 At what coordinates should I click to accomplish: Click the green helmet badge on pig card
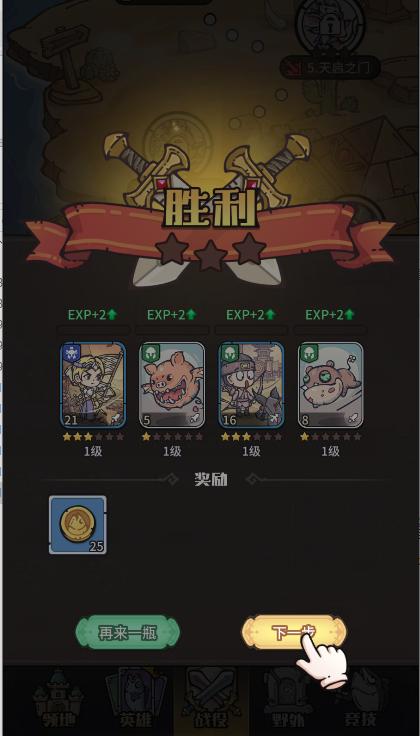coord(151,353)
